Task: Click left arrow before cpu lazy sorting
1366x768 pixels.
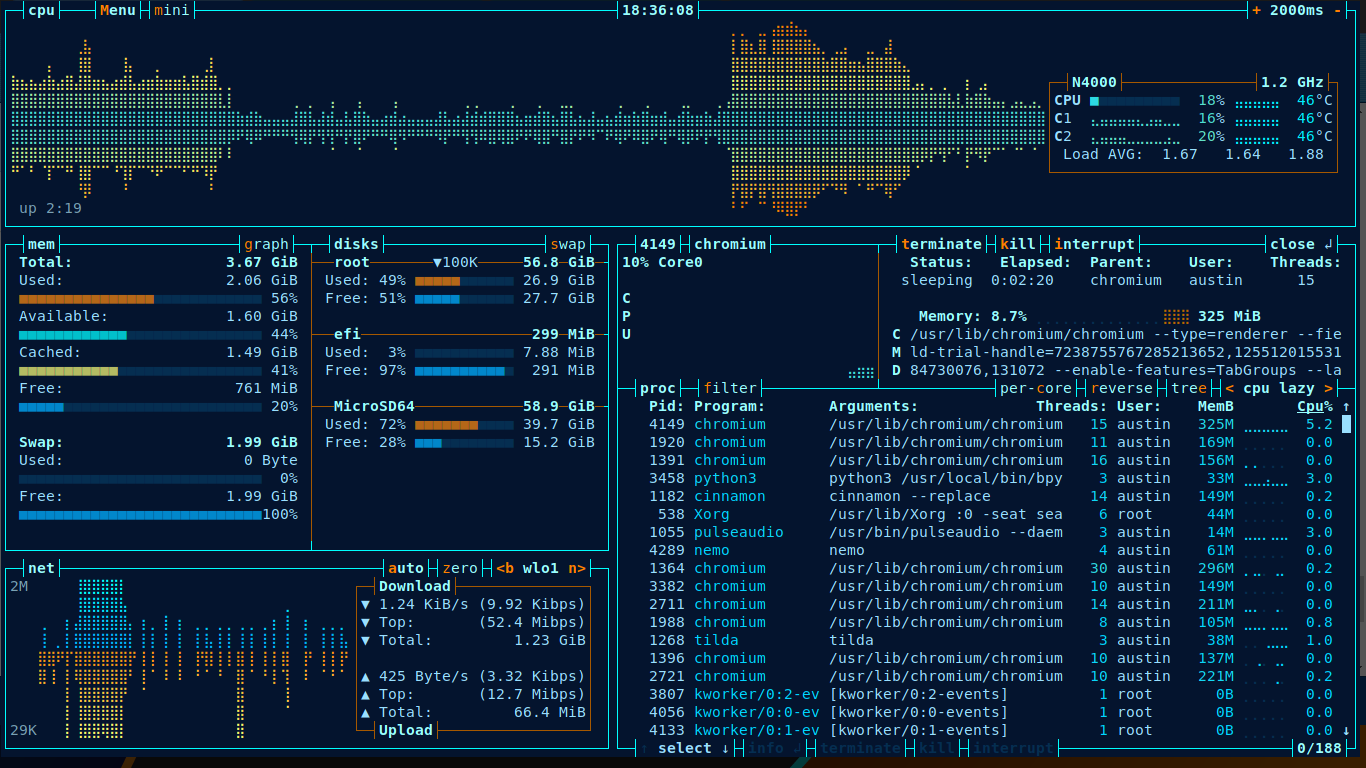Action: coord(1229,388)
